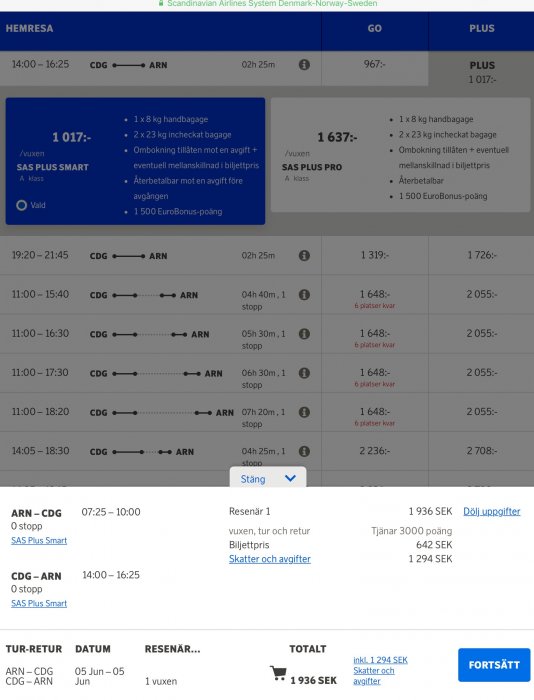
Task: Click the Fortsätt button
Action: pyautogui.click(x=494, y=665)
